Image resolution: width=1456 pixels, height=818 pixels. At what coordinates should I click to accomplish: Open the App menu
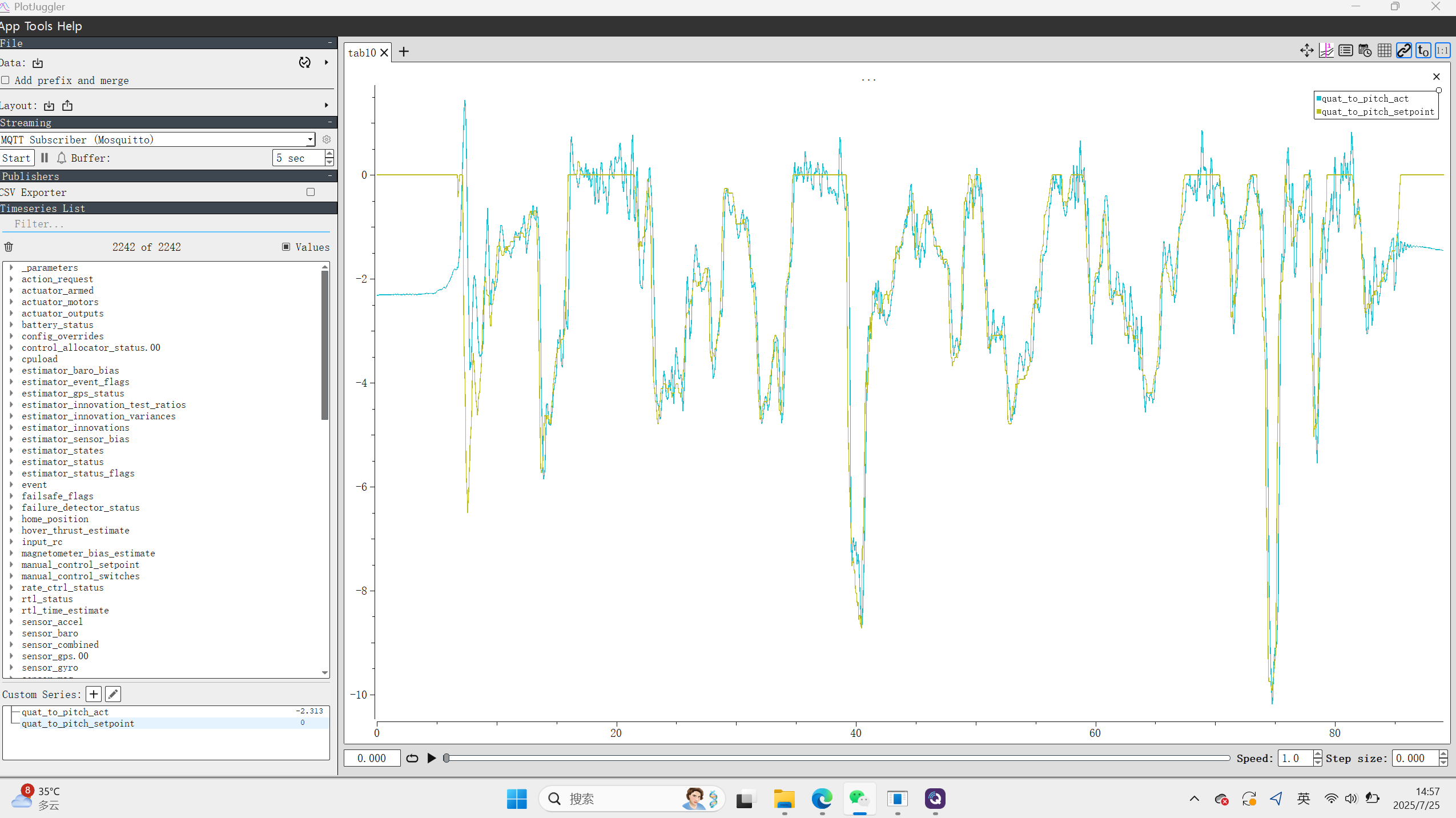(10, 26)
